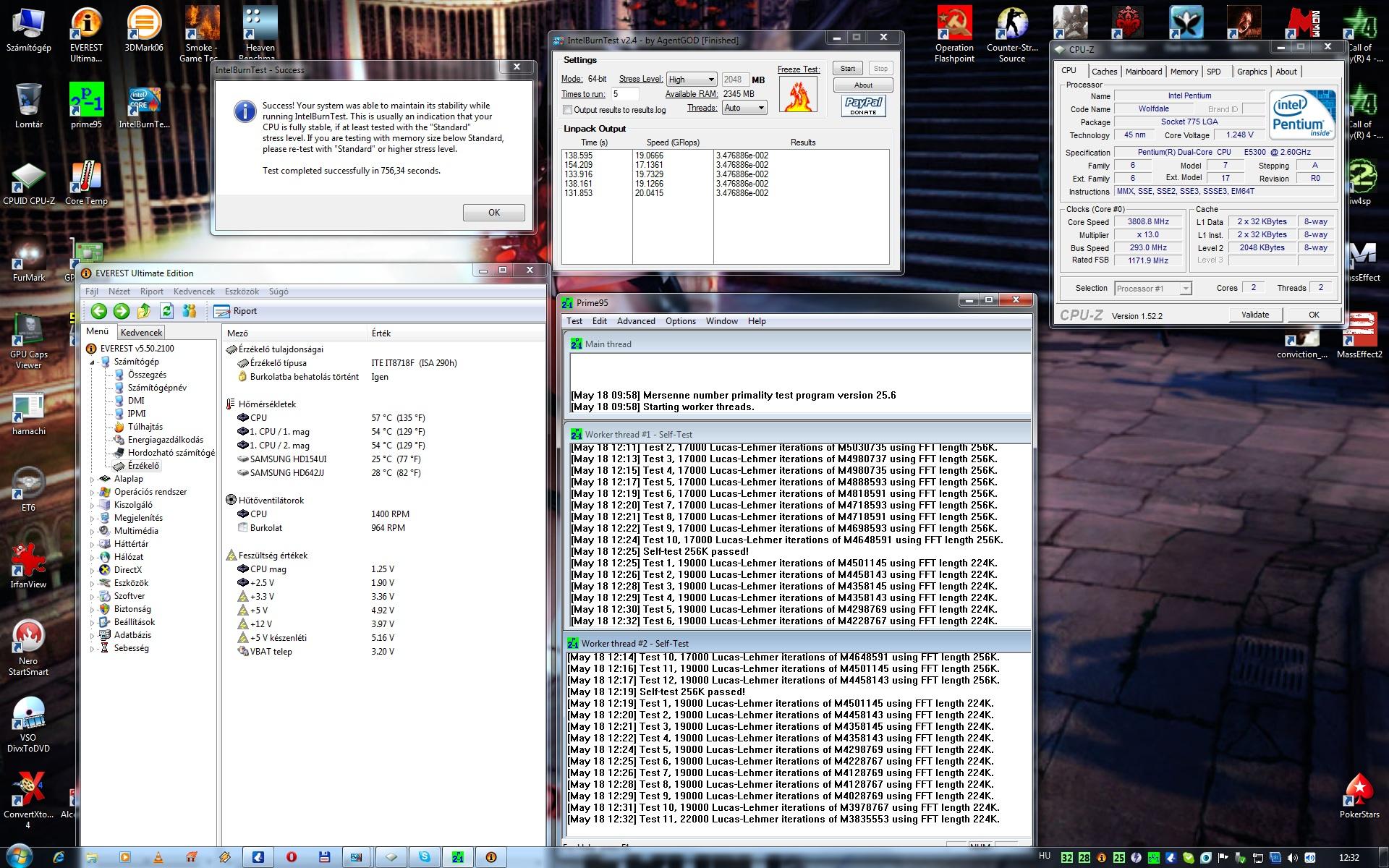Open Internet Explorer from the taskbar

(x=59, y=857)
